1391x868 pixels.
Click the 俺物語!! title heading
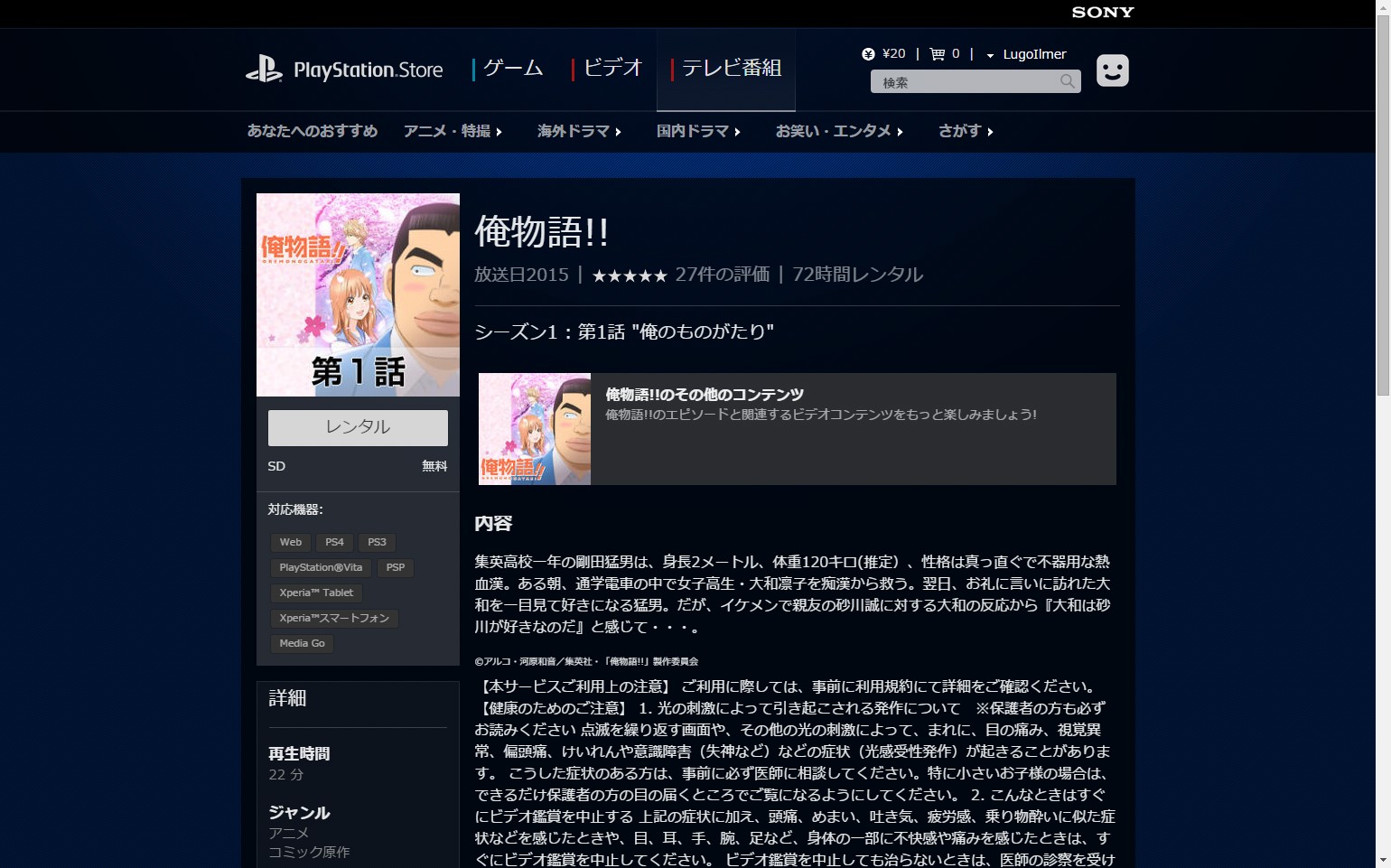click(542, 232)
